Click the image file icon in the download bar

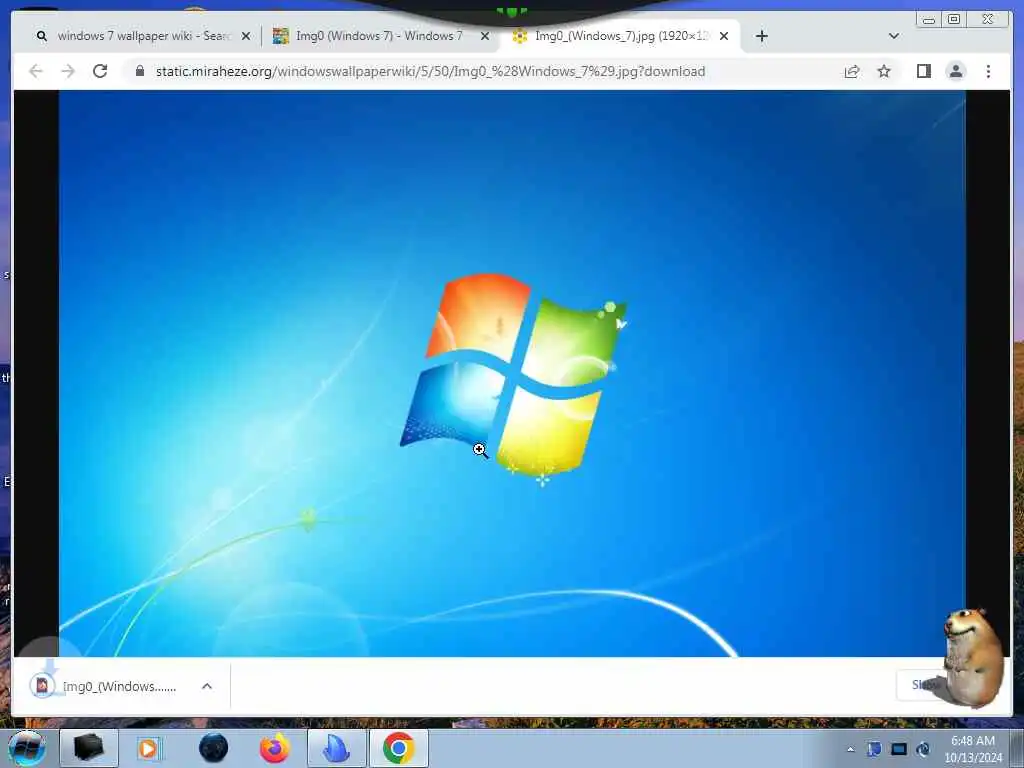(42, 686)
